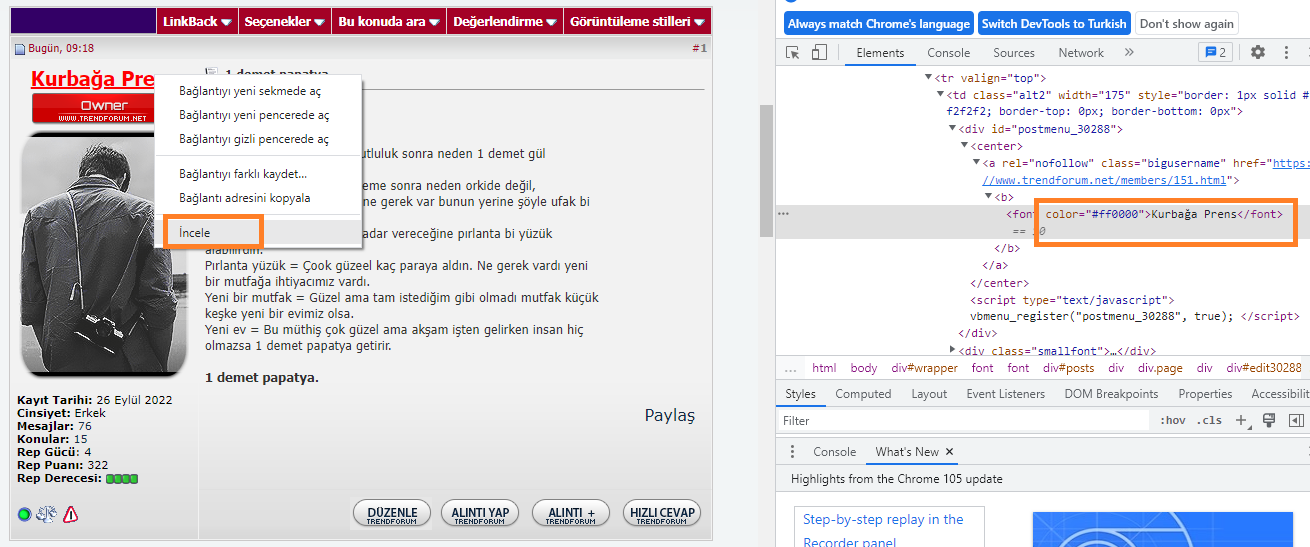
Task: Close the What's New drawer tab
Action: pyautogui.click(x=949, y=452)
